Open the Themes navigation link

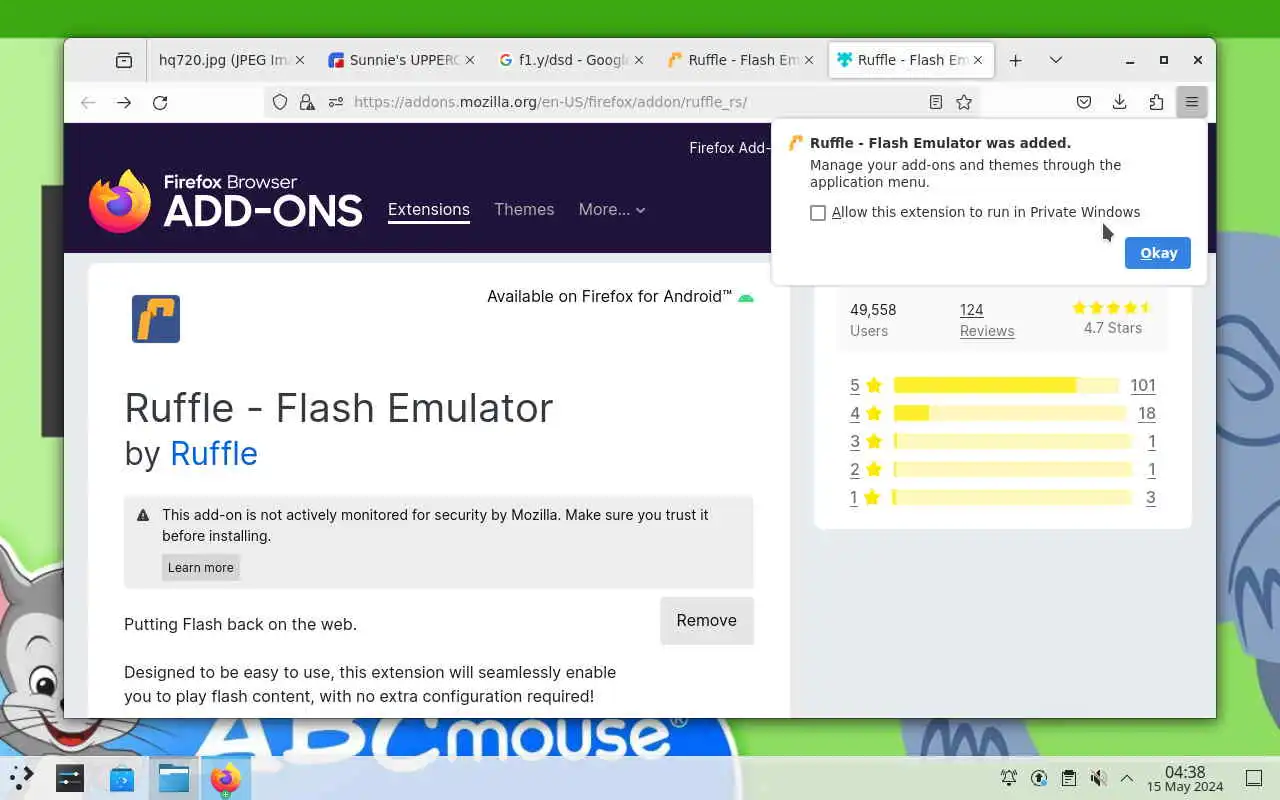[x=524, y=209]
